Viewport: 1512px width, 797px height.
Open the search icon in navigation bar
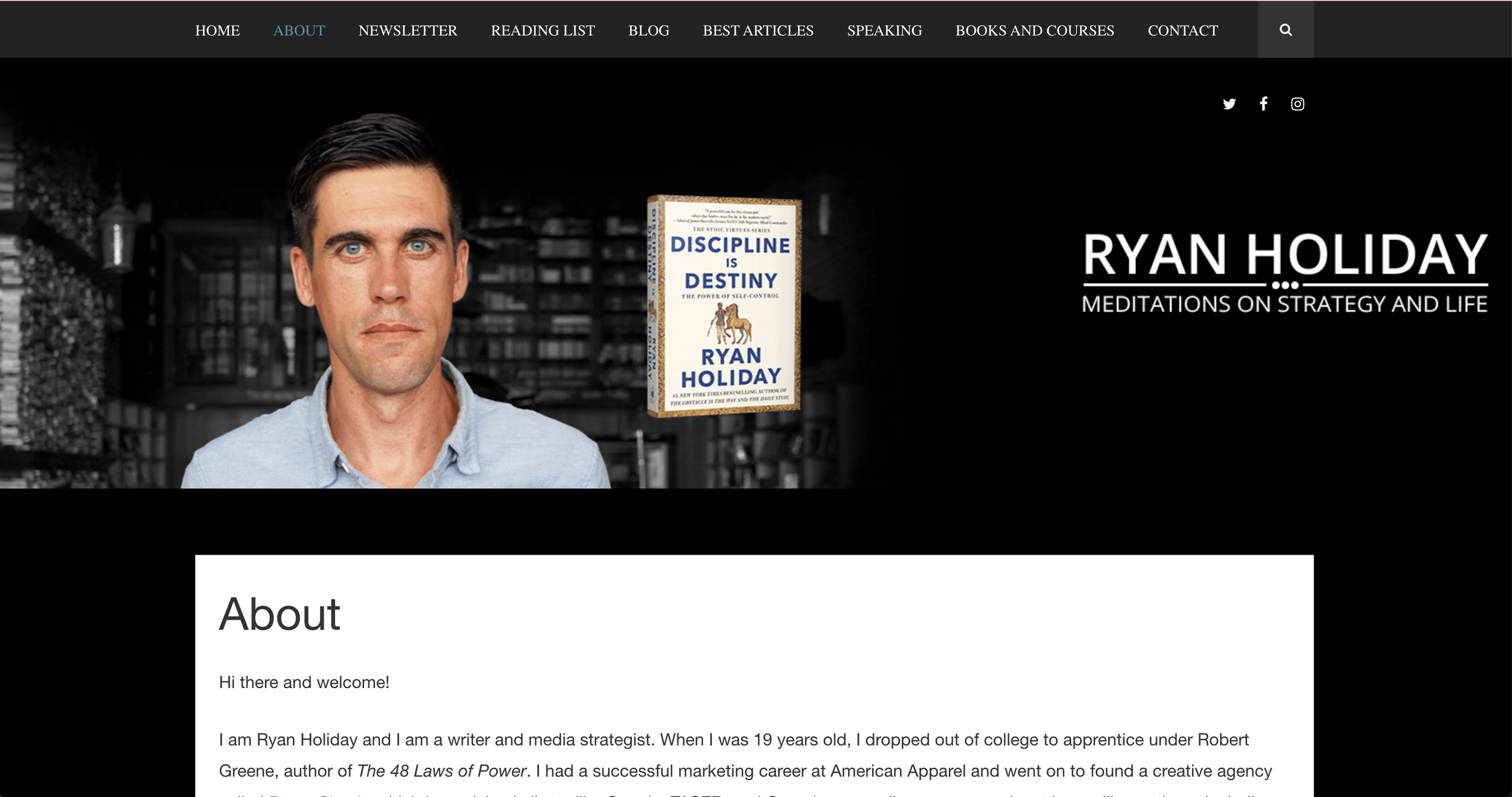coord(1285,30)
